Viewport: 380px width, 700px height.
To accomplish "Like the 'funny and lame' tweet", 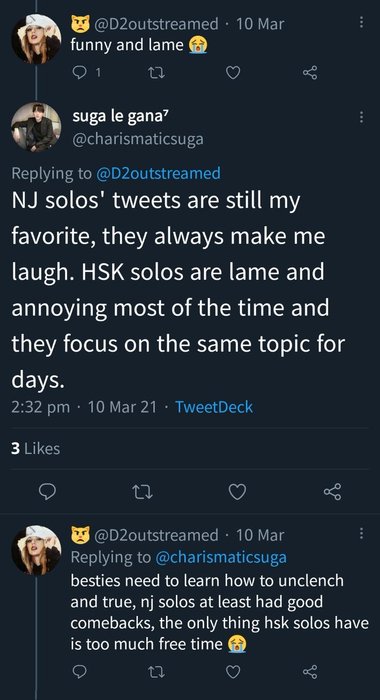I will 233,73.
